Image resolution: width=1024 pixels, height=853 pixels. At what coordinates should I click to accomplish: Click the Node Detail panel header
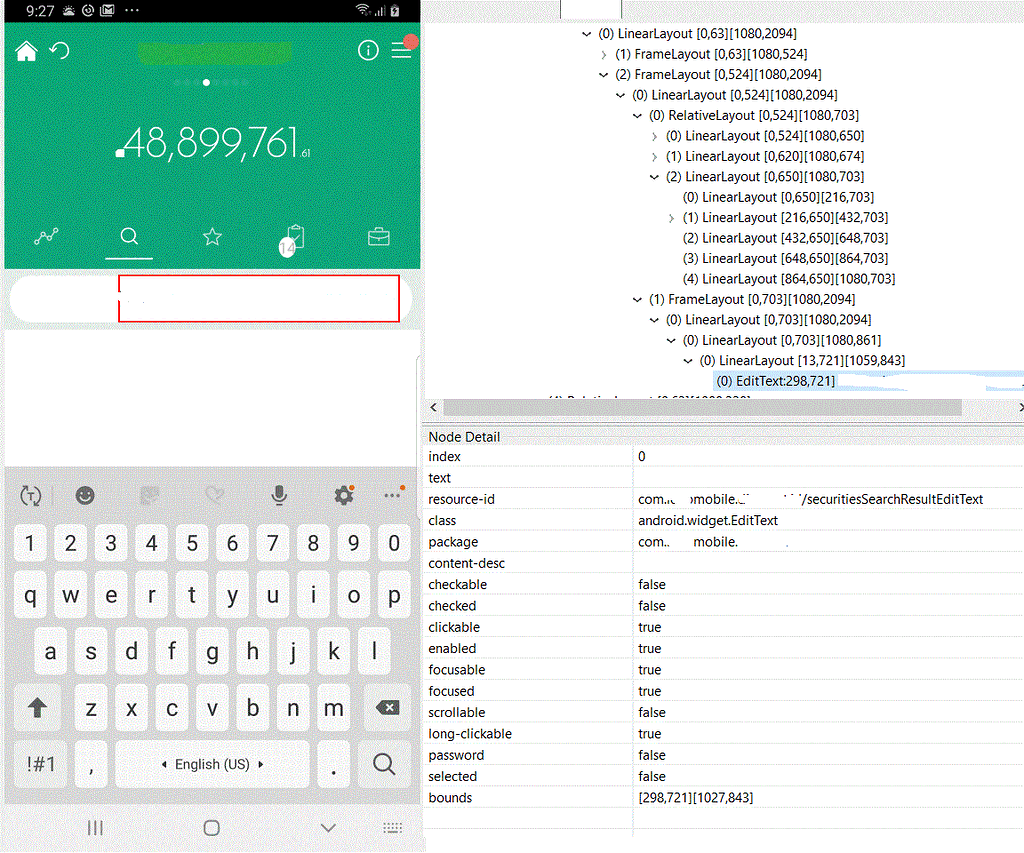pos(464,437)
